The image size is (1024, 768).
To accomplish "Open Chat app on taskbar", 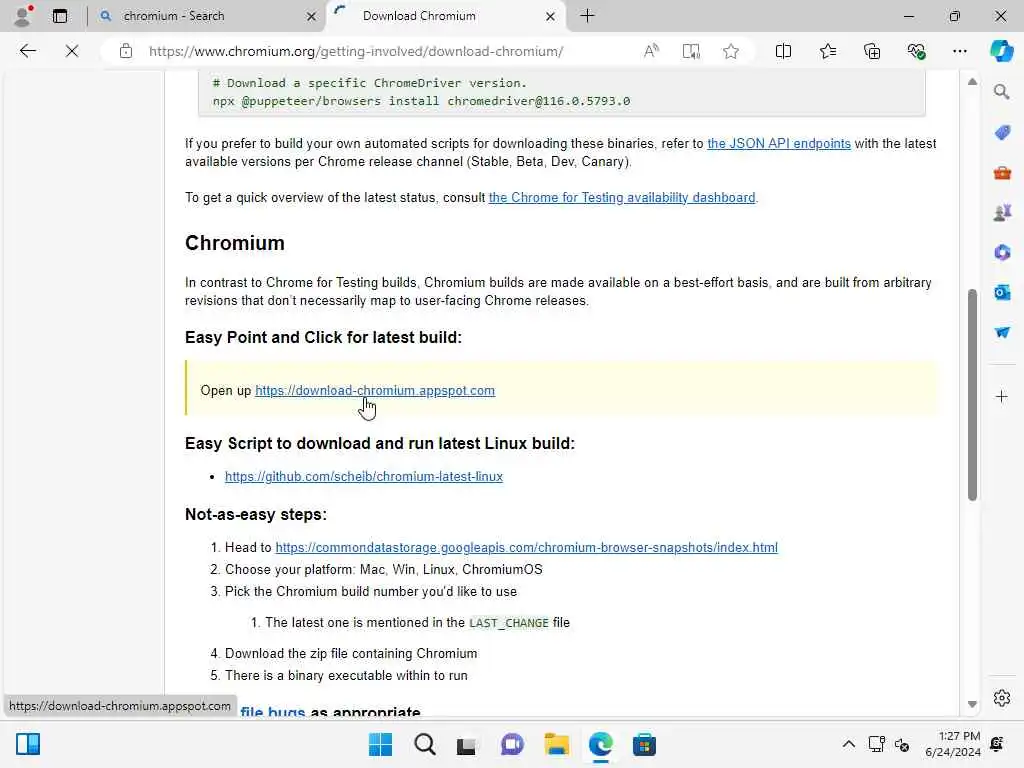I will click(x=512, y=744).
